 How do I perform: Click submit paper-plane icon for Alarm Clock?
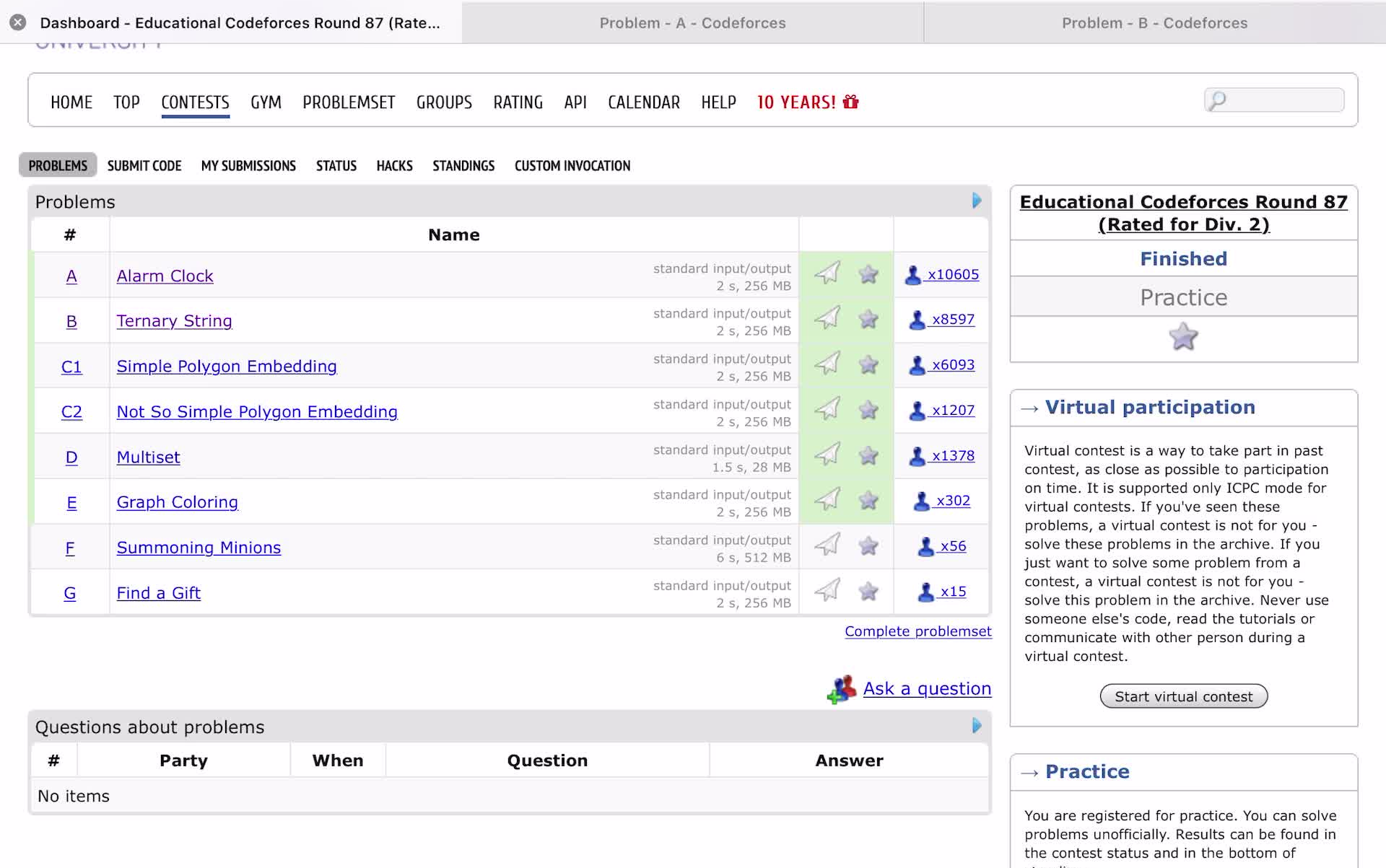[827, 273]
